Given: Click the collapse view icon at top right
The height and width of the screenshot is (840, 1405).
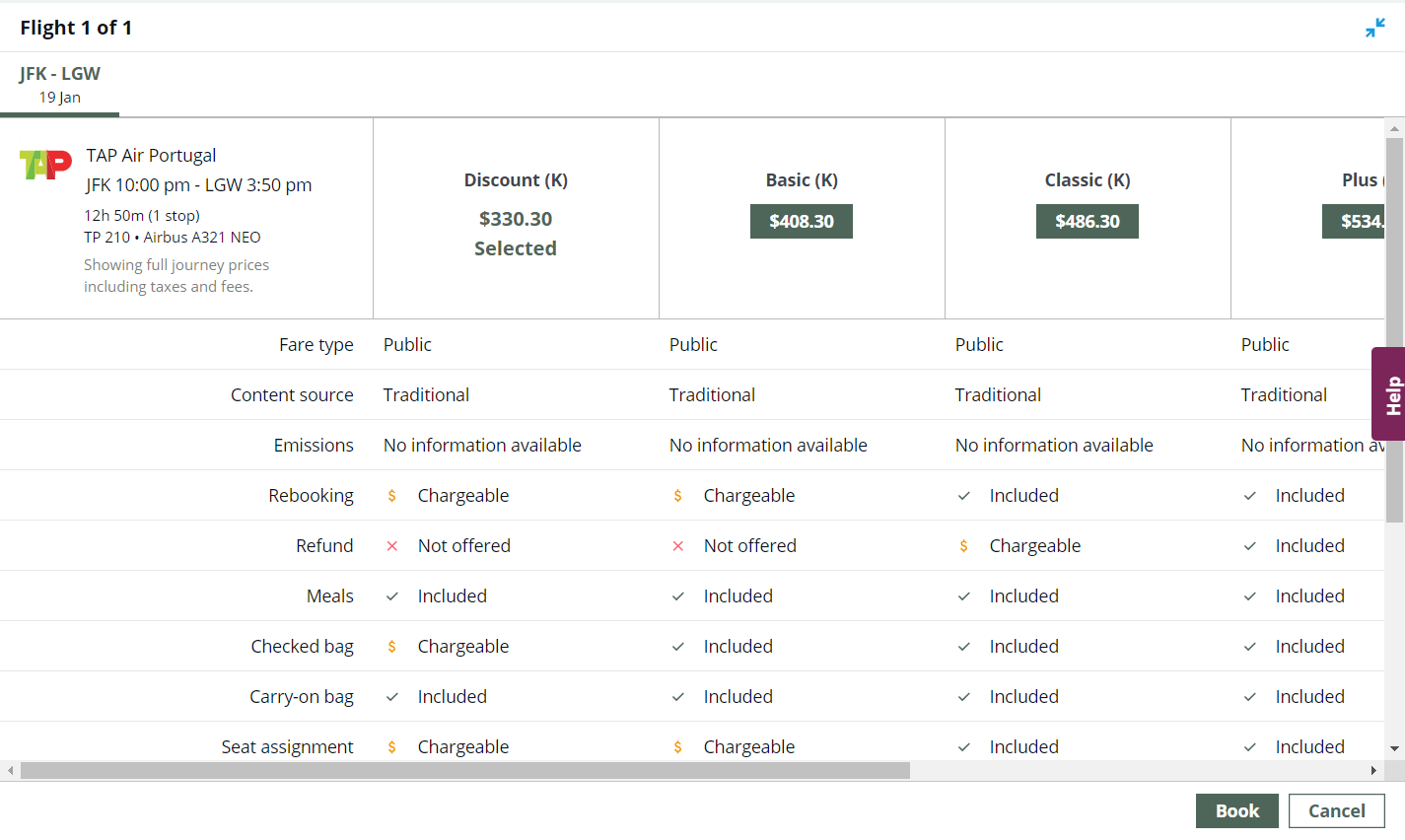Looking at the screenshot, I should (1374, 29).
